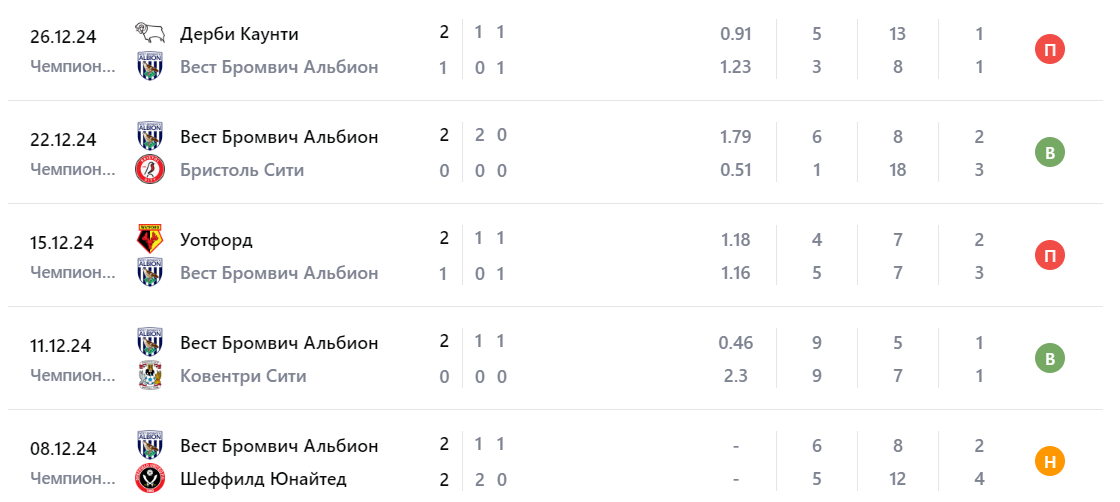Click West Bromwich crest in 11.12.24 match

point(150,343)
